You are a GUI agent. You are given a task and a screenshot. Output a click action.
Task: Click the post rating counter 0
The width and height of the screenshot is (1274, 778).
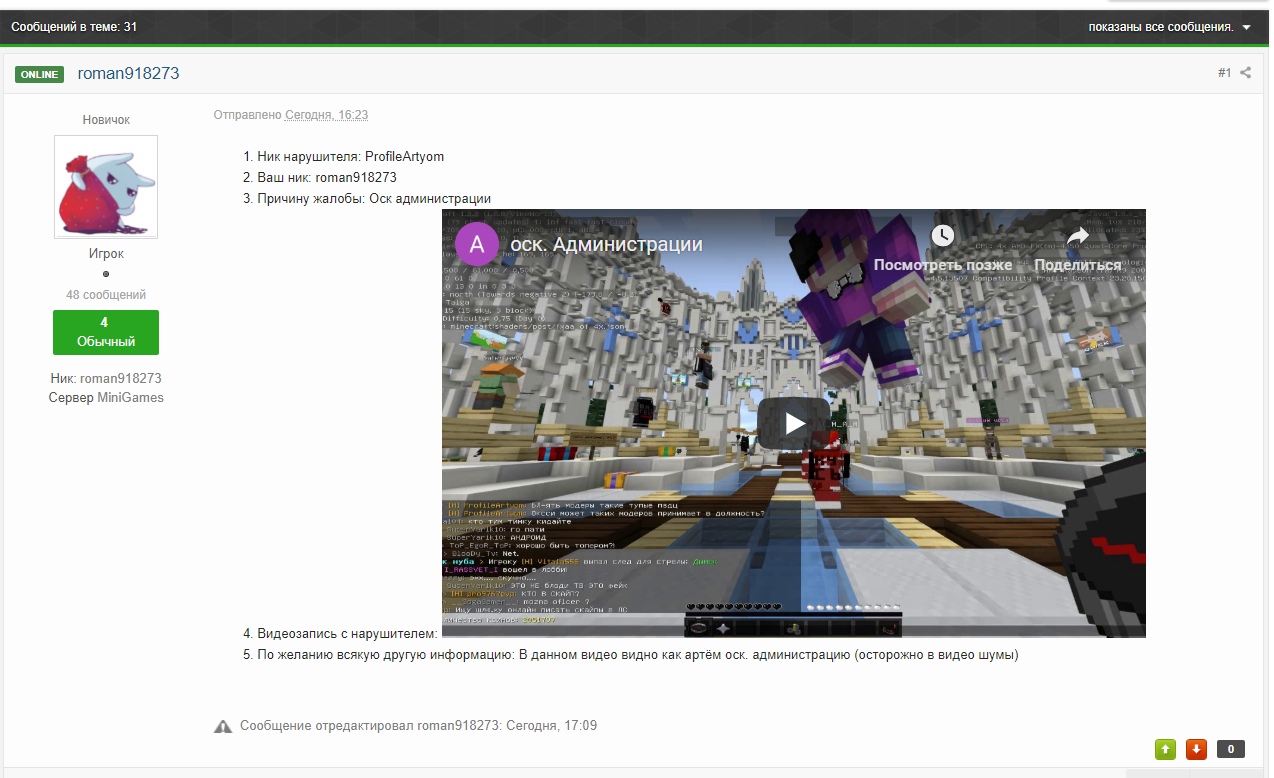(x=1230, y=749)
